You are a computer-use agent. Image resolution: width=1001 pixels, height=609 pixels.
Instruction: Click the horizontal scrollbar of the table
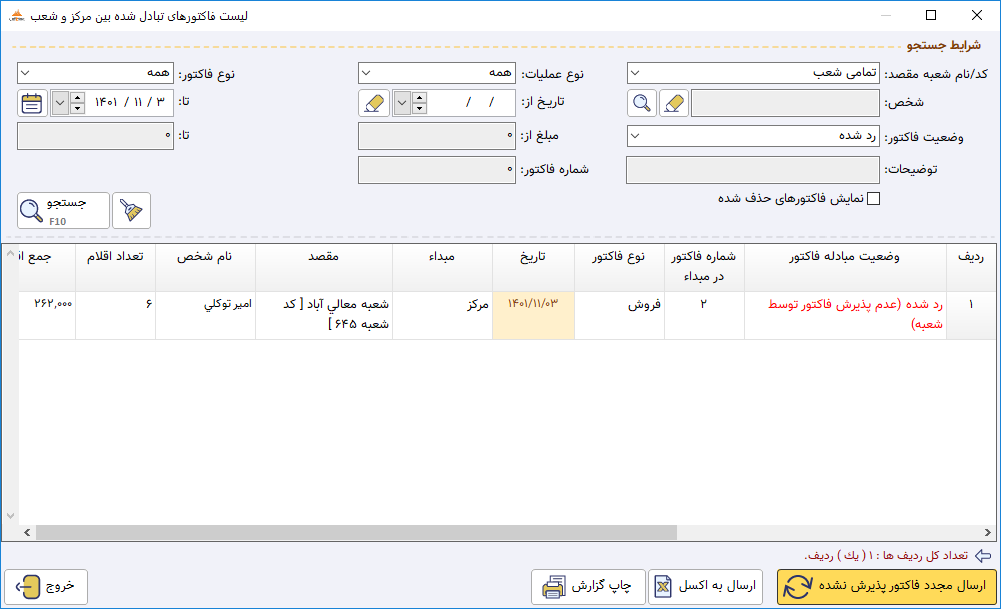point(356,532)
